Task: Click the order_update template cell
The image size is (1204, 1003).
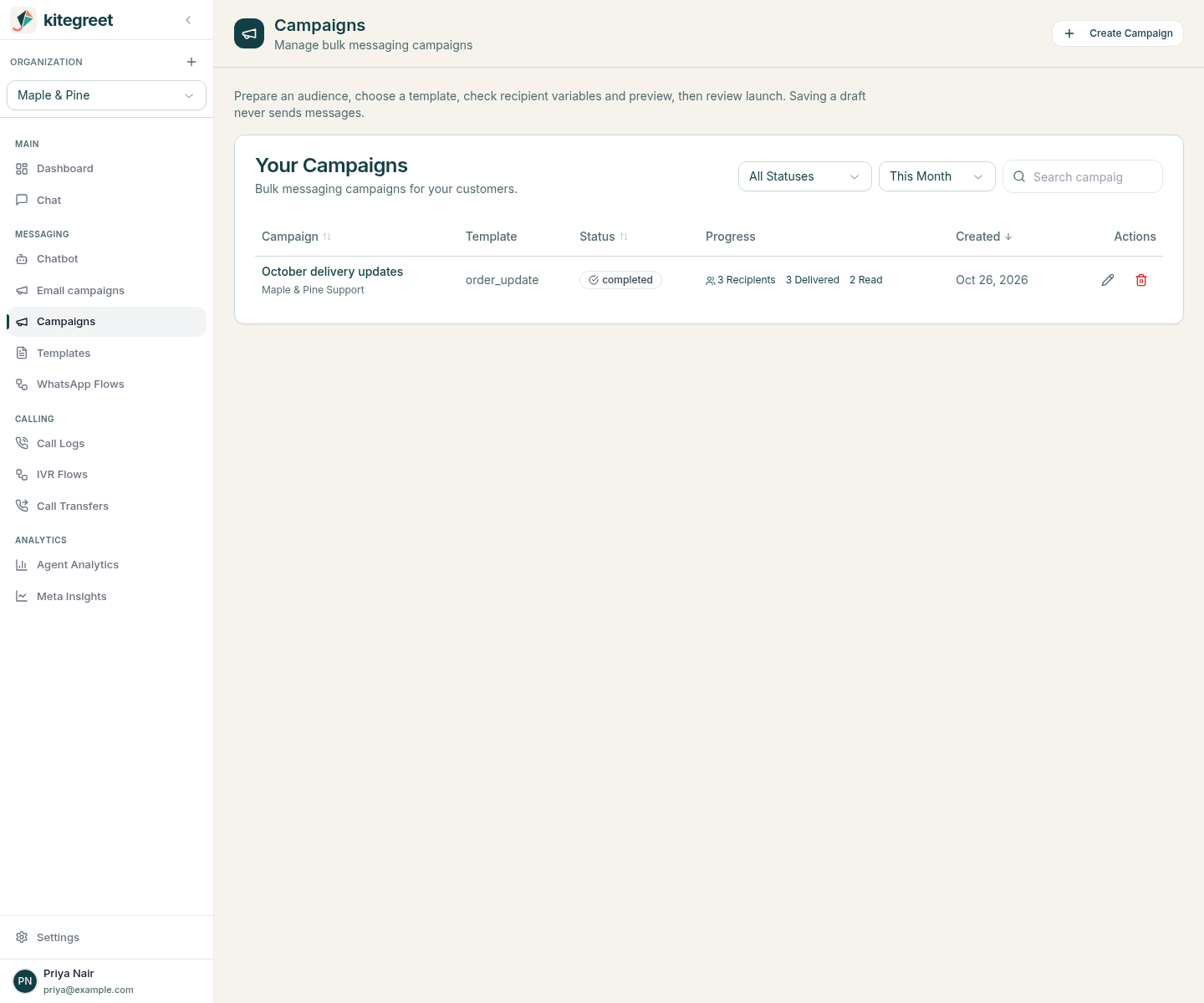Action: (x=502, y=280)
